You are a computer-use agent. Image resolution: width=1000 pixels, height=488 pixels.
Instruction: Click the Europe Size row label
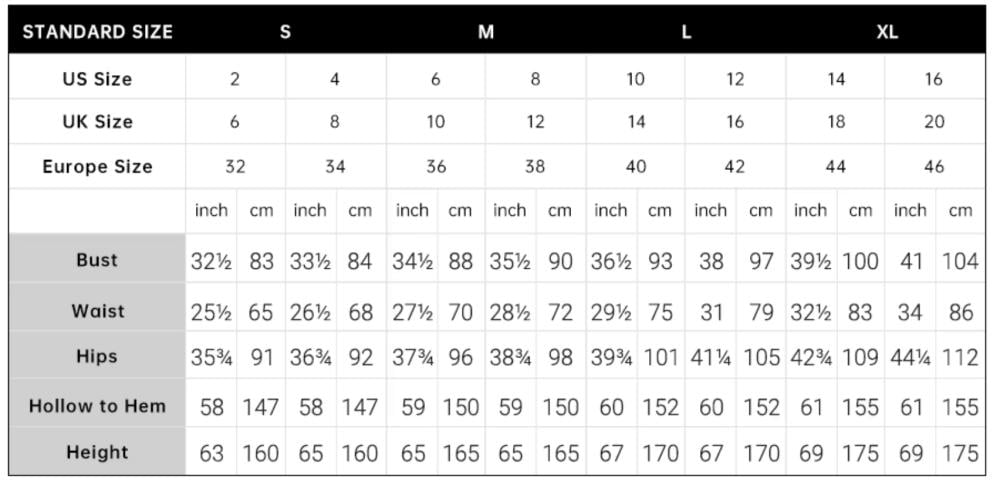tap(97, 167)
